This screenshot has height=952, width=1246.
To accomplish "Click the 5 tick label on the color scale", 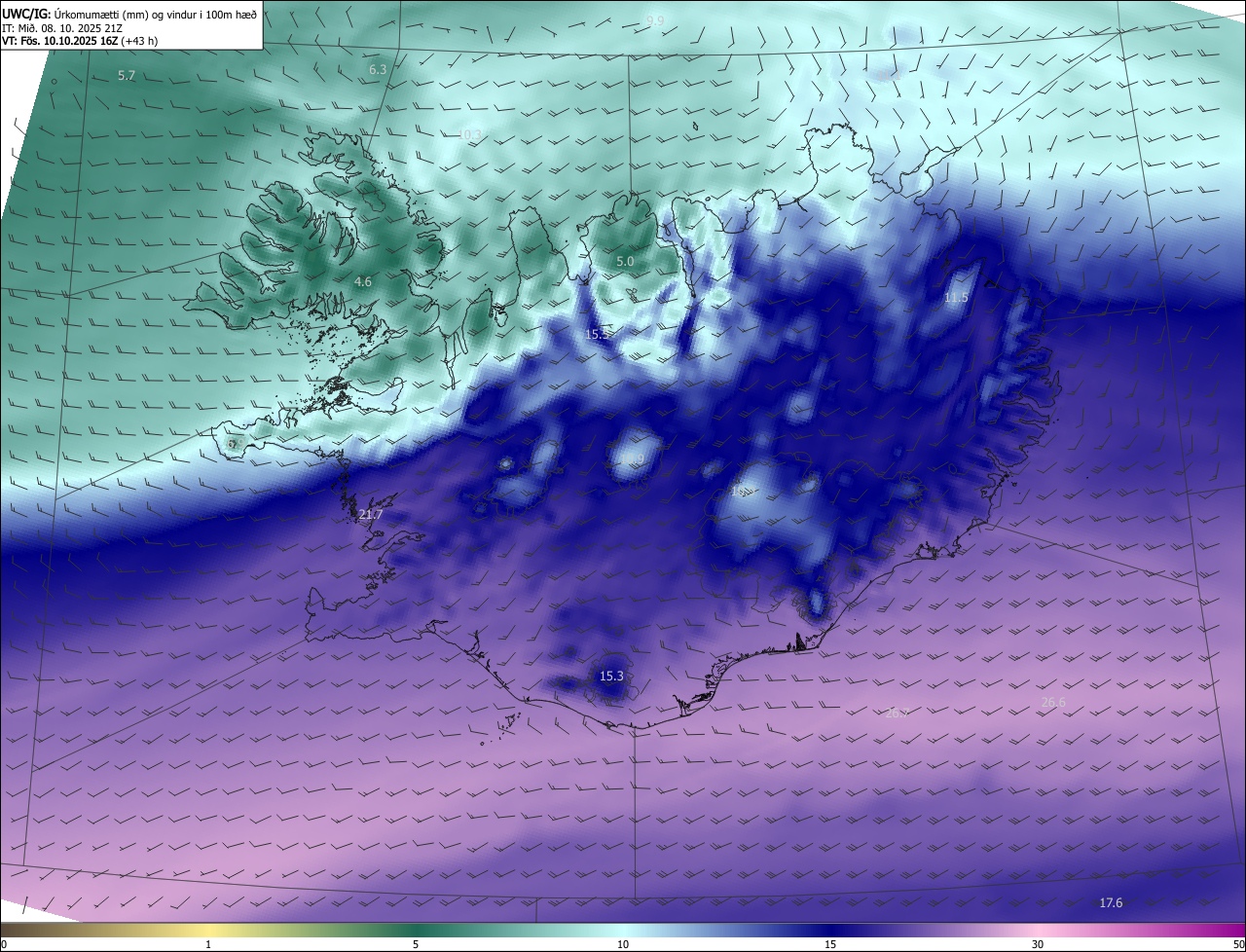I will pos(416,944).
